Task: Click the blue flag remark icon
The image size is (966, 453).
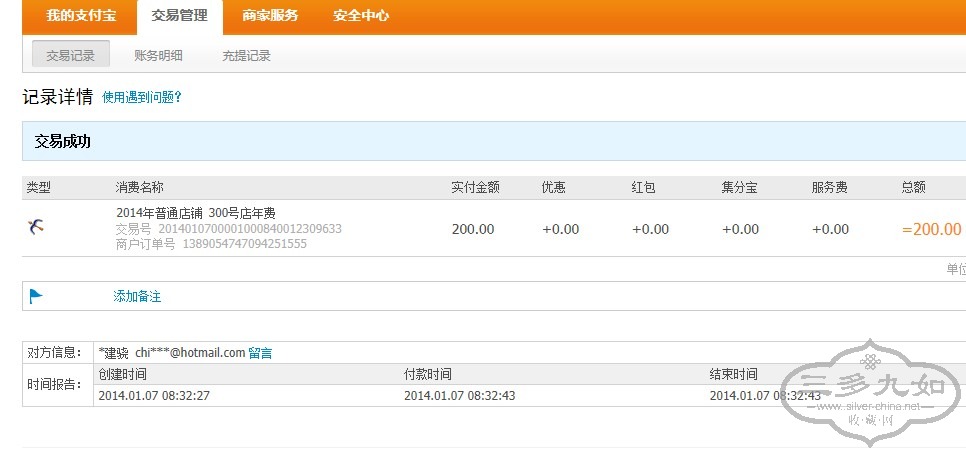Action: [36, 296]
